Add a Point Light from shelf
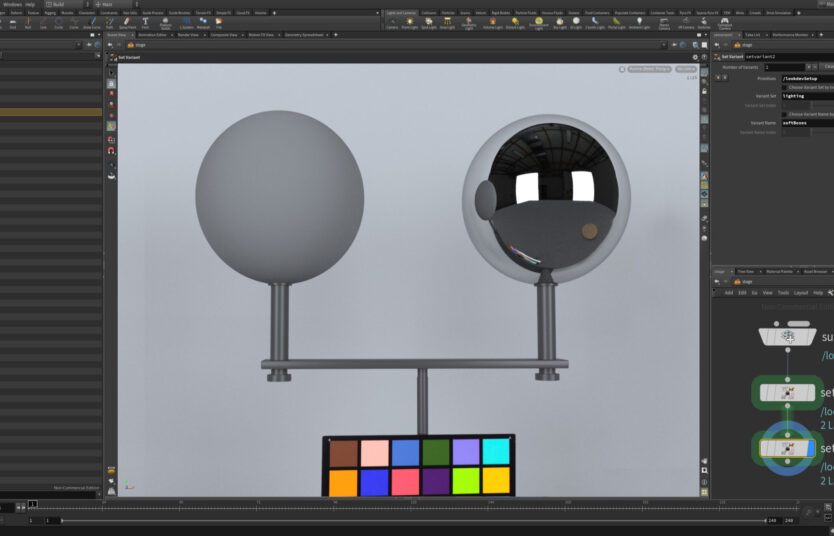Screen dimensions: 834x536 click(409, 22)
